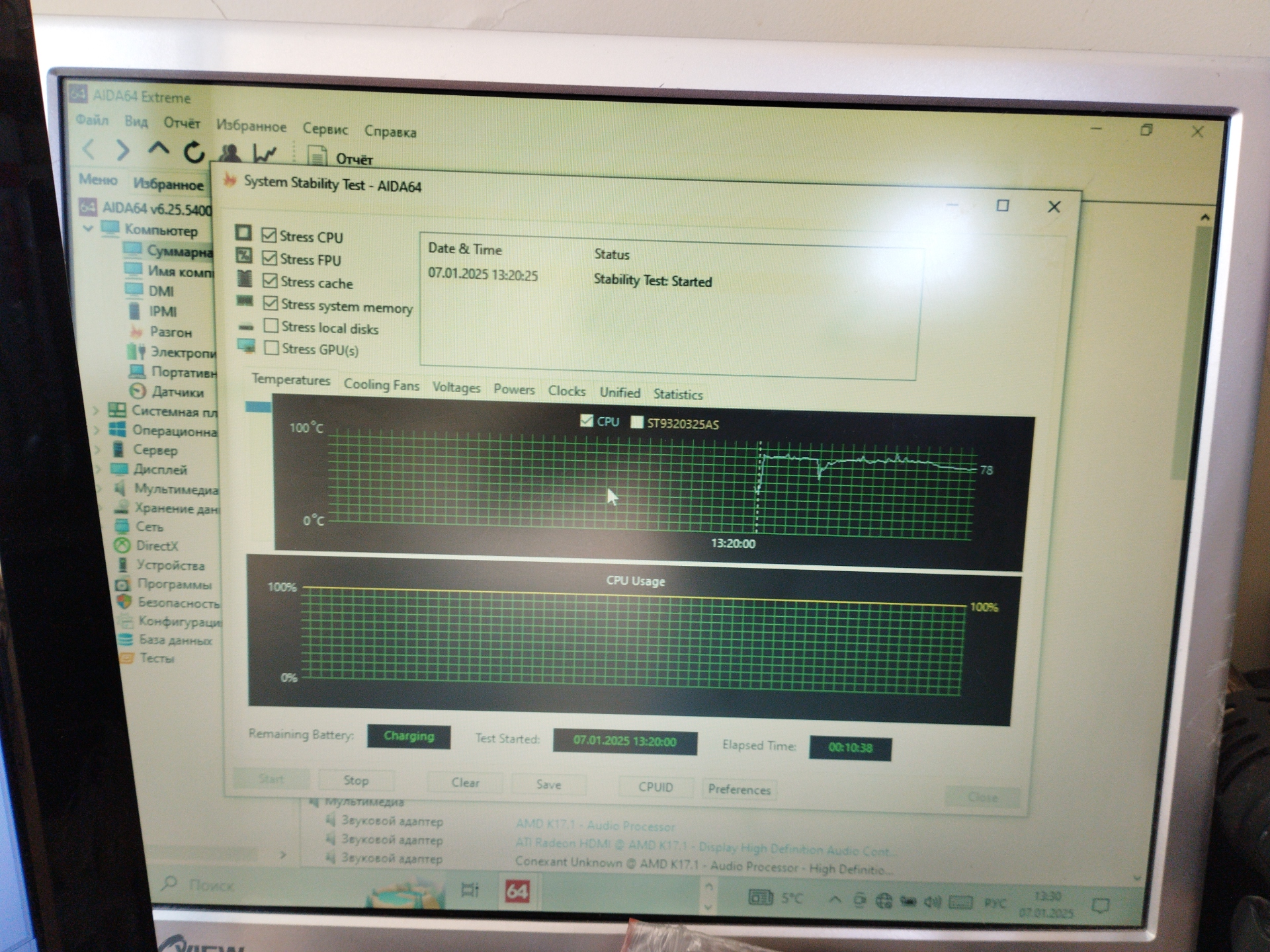Open the graph chart toolbar icon
This screenshot has height=952, width=1270.
tap(265, 154)
